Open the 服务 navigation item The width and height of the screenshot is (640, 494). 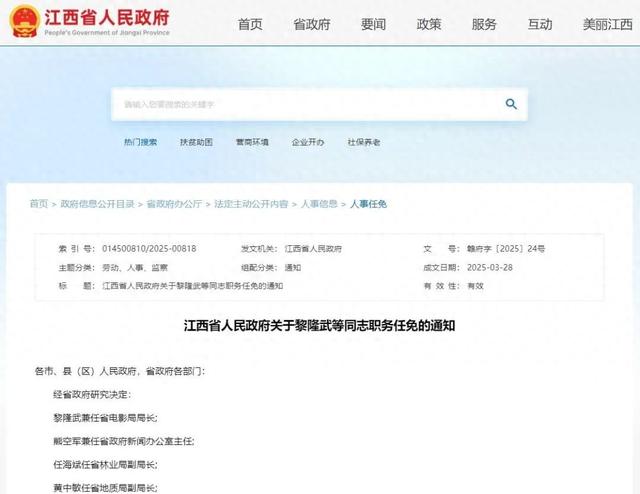pyautogui.click(x=484, y=24)
